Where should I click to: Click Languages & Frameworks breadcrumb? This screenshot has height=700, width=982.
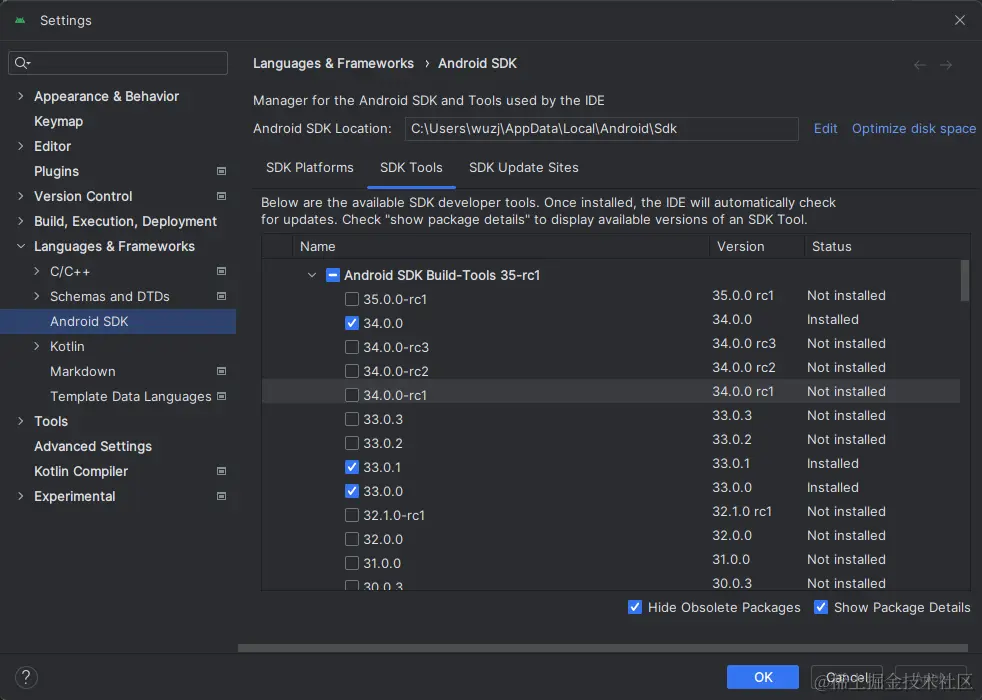coord(333,63)
